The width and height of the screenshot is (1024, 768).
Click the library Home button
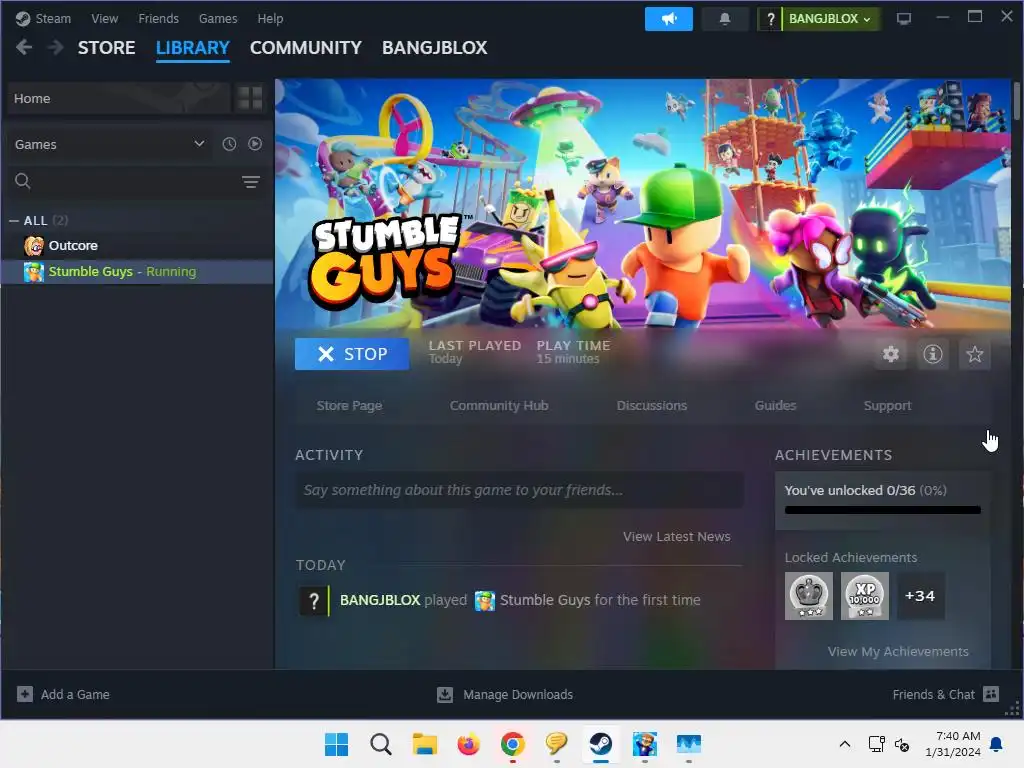119,99
